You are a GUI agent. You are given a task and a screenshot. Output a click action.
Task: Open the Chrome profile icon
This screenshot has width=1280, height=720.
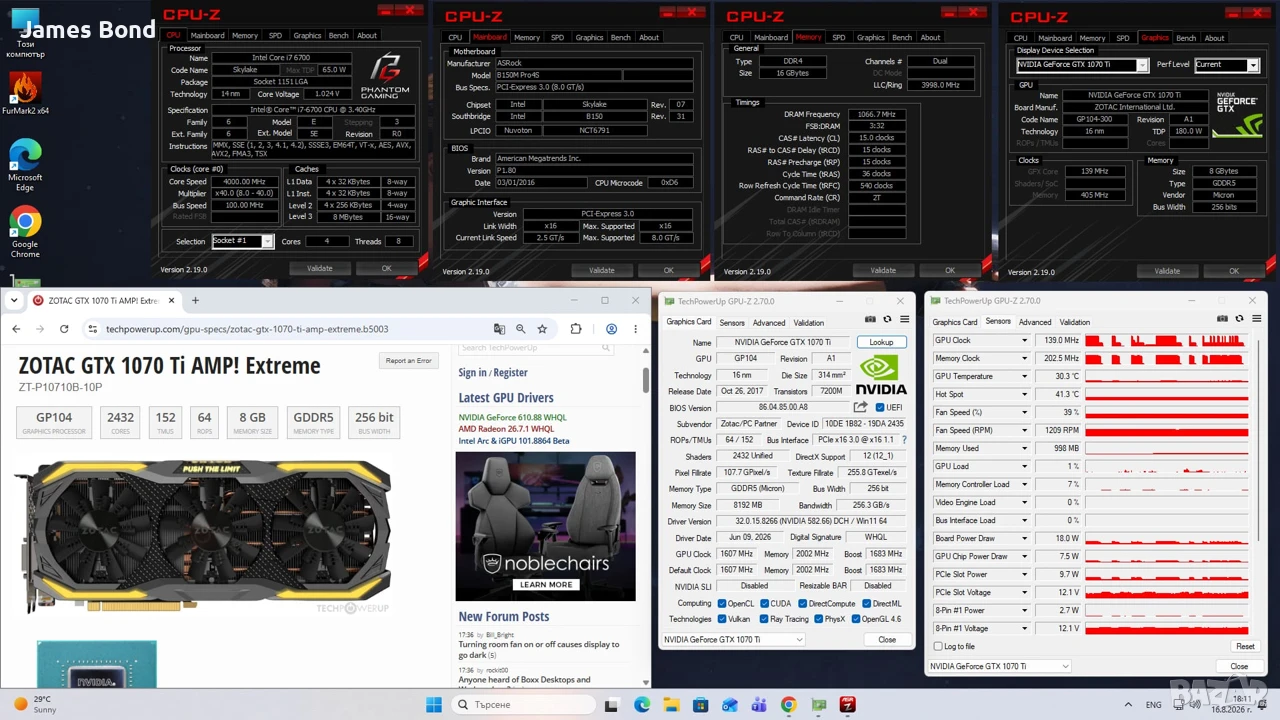click(x=611, y=329)
